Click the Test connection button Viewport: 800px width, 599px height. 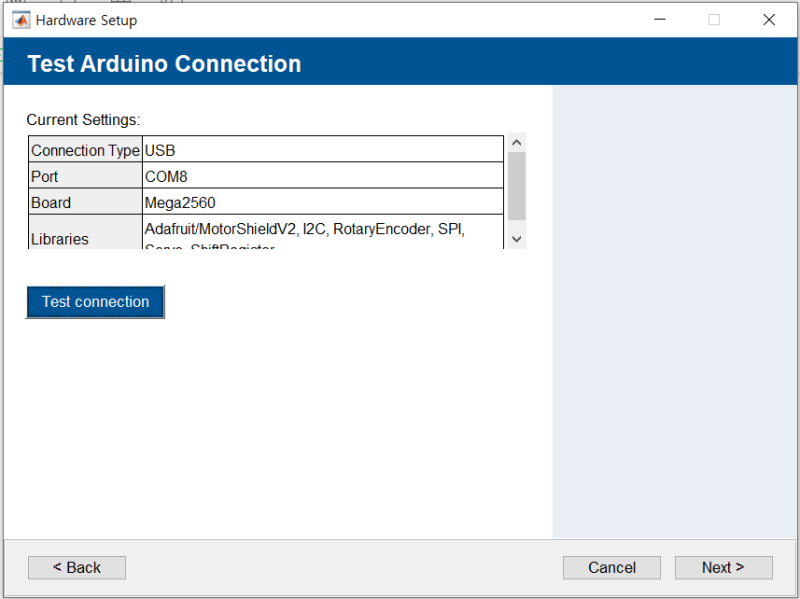95,302
